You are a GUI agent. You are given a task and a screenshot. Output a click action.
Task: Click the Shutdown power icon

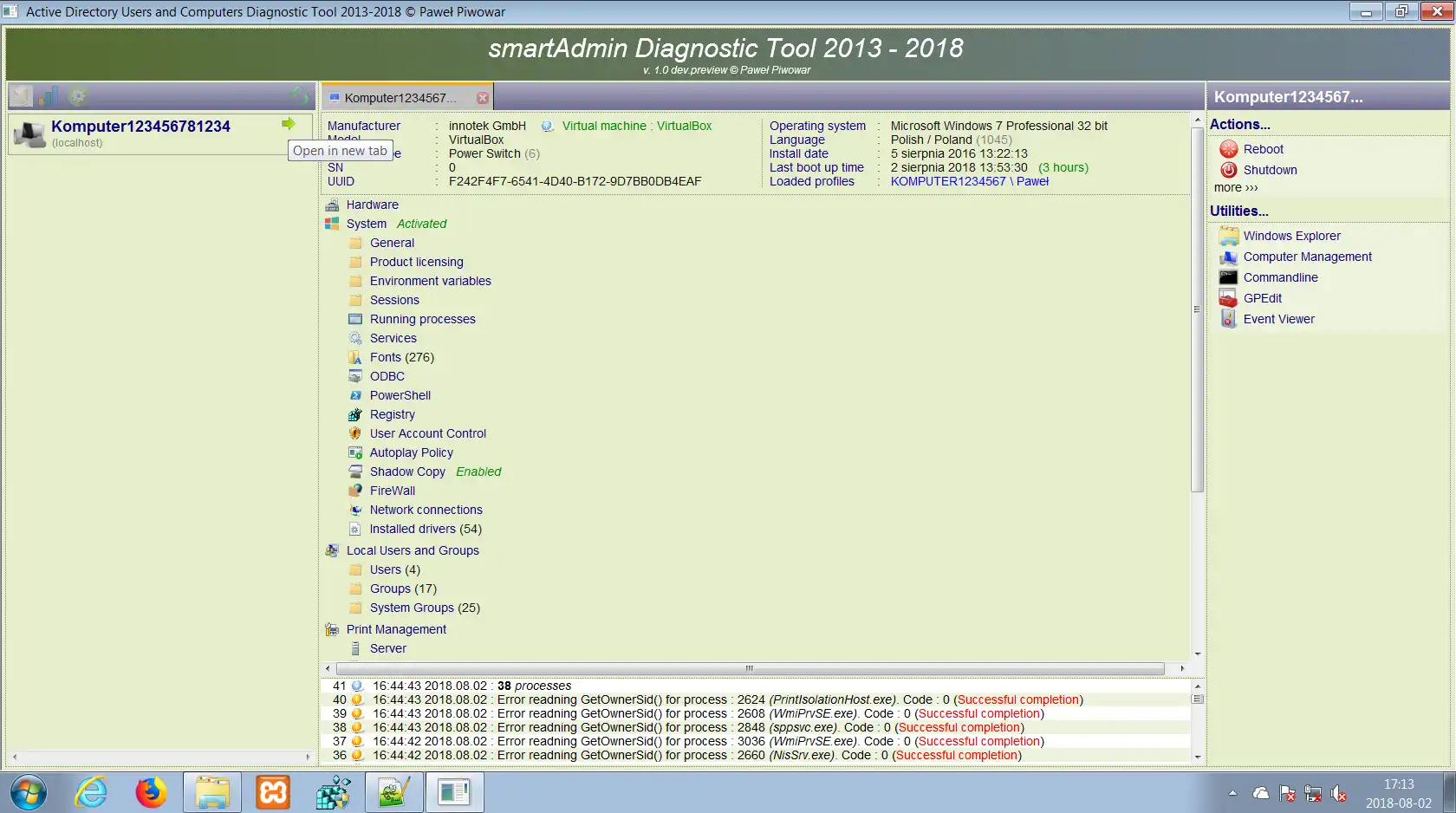pos(1228,170)
